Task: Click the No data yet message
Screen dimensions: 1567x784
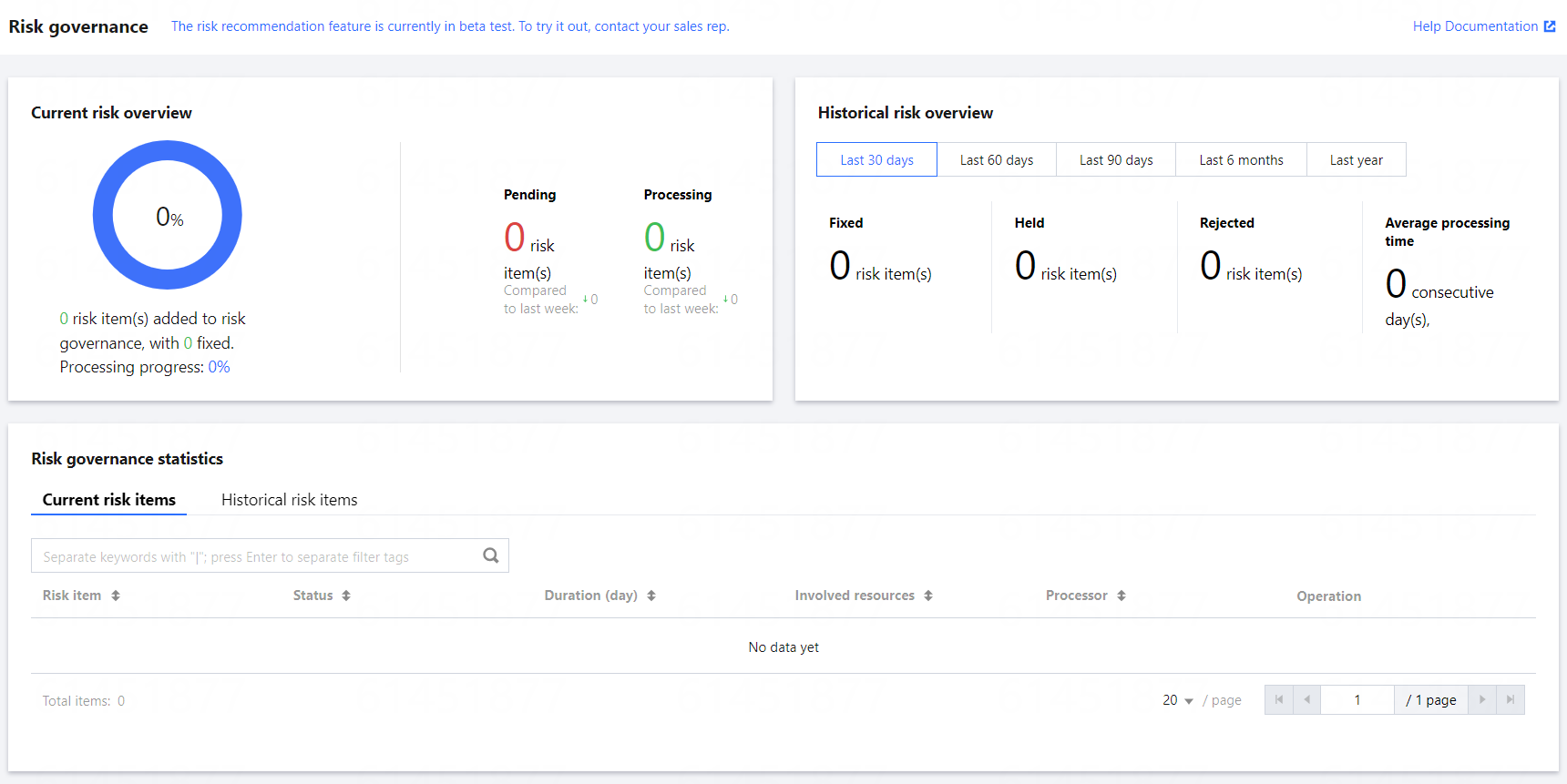Action: [x=783, y=647]
